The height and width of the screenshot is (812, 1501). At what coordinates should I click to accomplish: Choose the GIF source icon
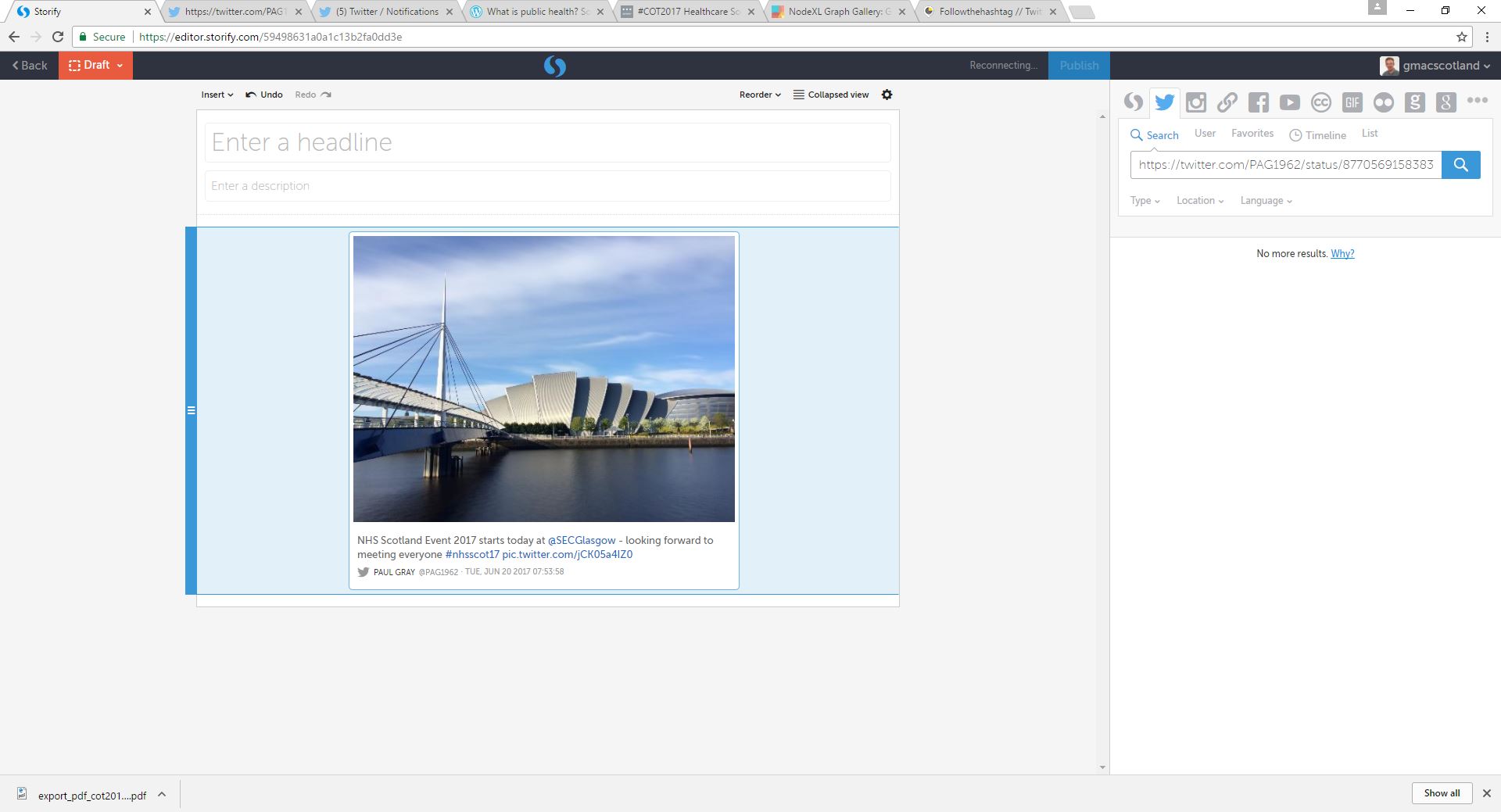tap(1352, 102)
